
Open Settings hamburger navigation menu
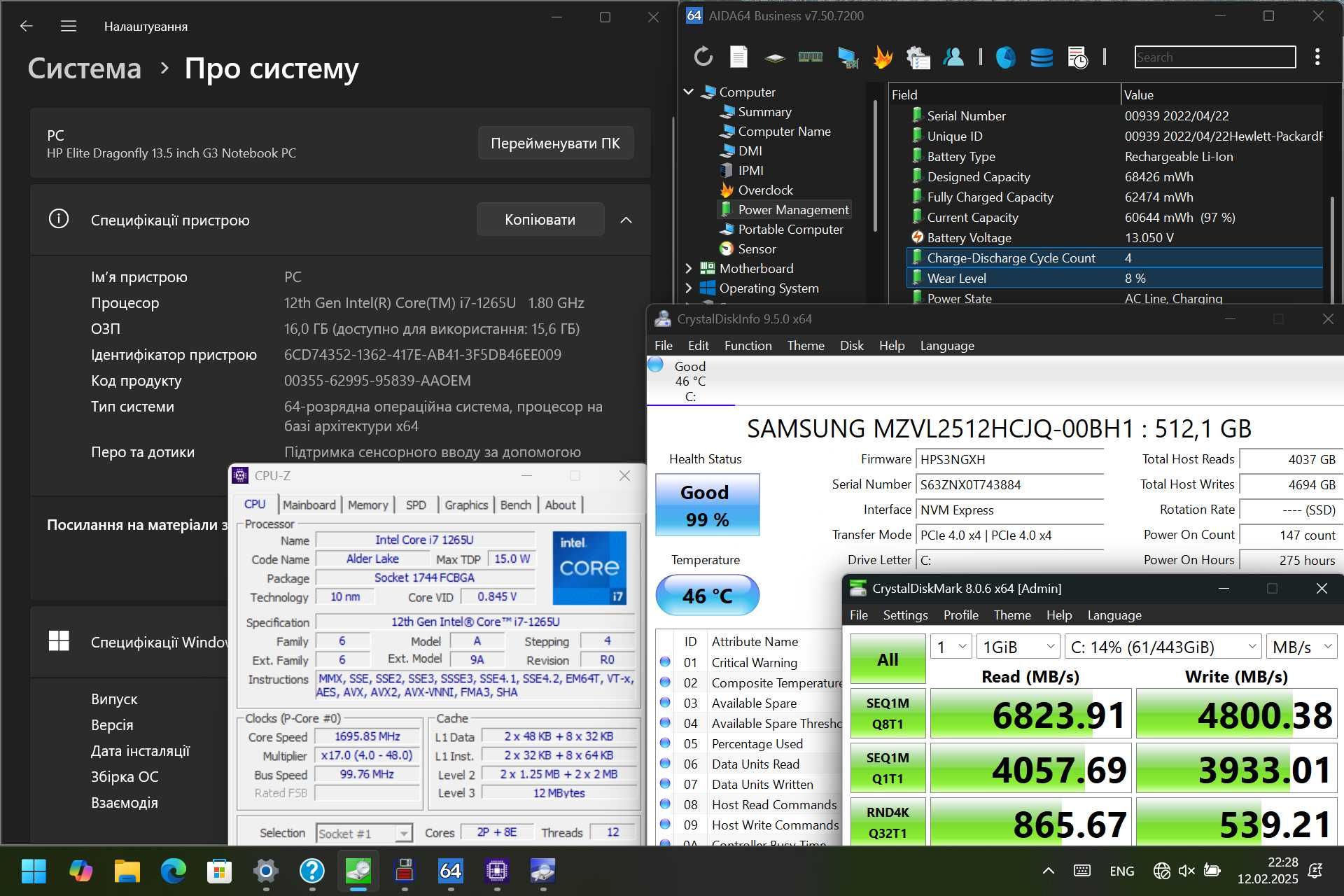pyautogui.click(x=69, y=26)
